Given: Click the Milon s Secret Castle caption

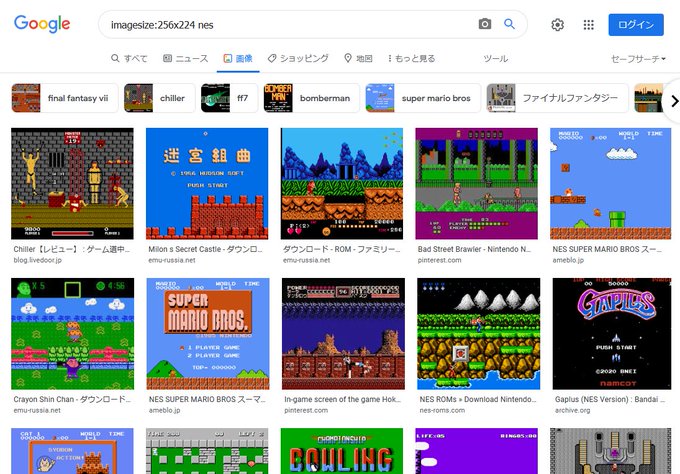Looking at the screenshot, I should (x=205, y=249).
